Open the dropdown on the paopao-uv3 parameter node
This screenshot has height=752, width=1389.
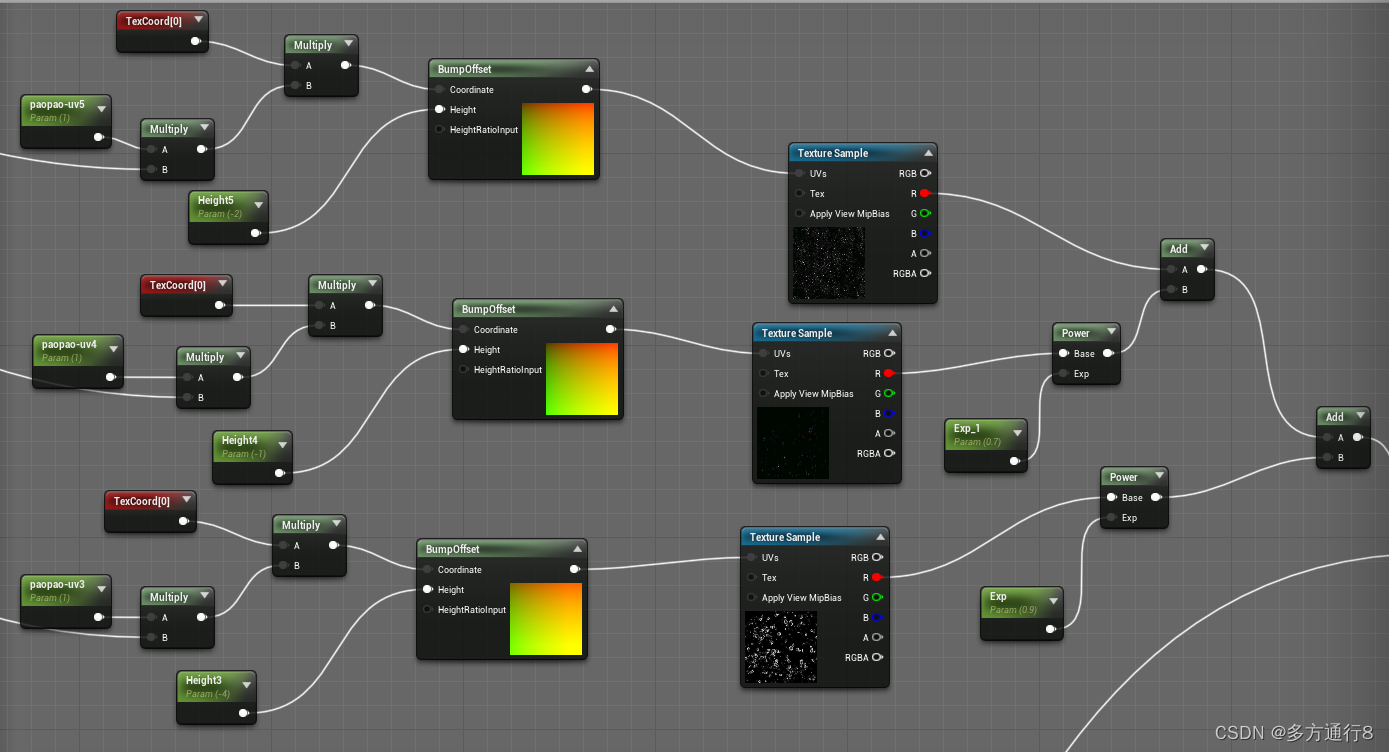(100, 591)
